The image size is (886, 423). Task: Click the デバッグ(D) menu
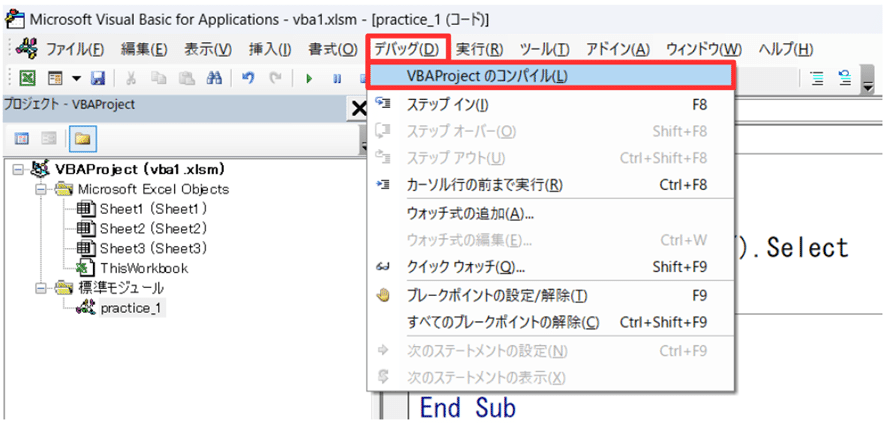tap(407, 49)
